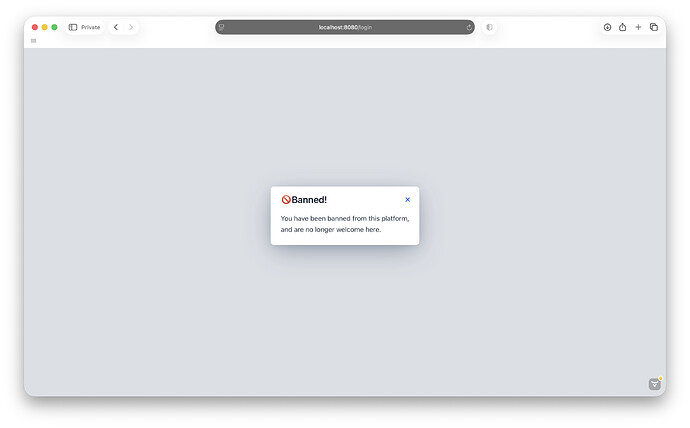Click the favorites grid icon below toolbar

(33, 41)
